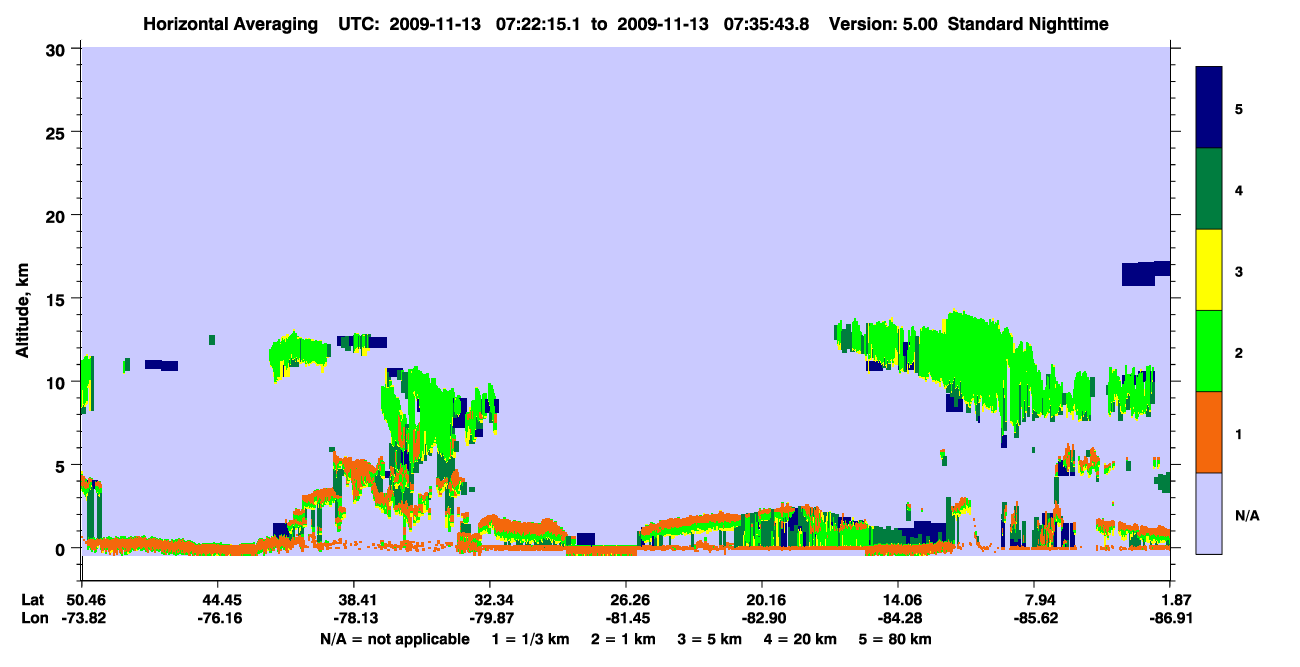Click legend text '1 = 1/3 km'
Image resolution: width=1300 pixels, height=667 pixels.
tap(532, 639)
